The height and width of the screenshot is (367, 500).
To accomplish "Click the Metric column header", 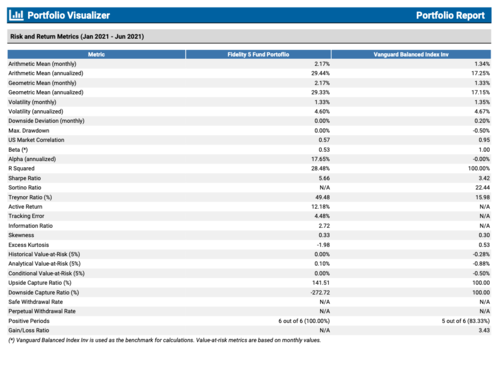I will (x=96, y=54).
